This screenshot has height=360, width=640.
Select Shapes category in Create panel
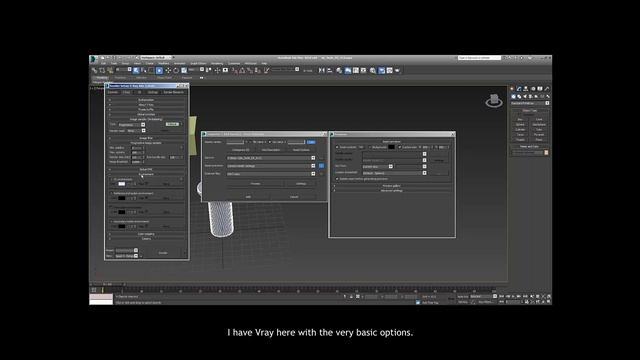(519, 97)
